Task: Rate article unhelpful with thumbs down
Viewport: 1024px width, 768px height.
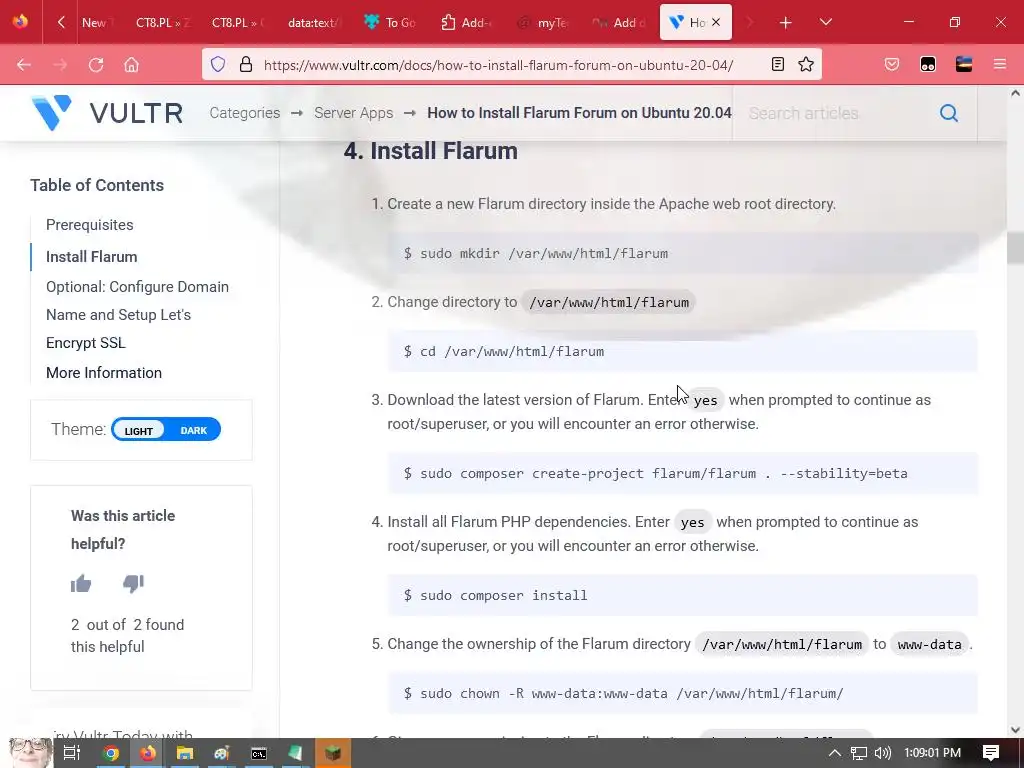Action: pos(133,583)
